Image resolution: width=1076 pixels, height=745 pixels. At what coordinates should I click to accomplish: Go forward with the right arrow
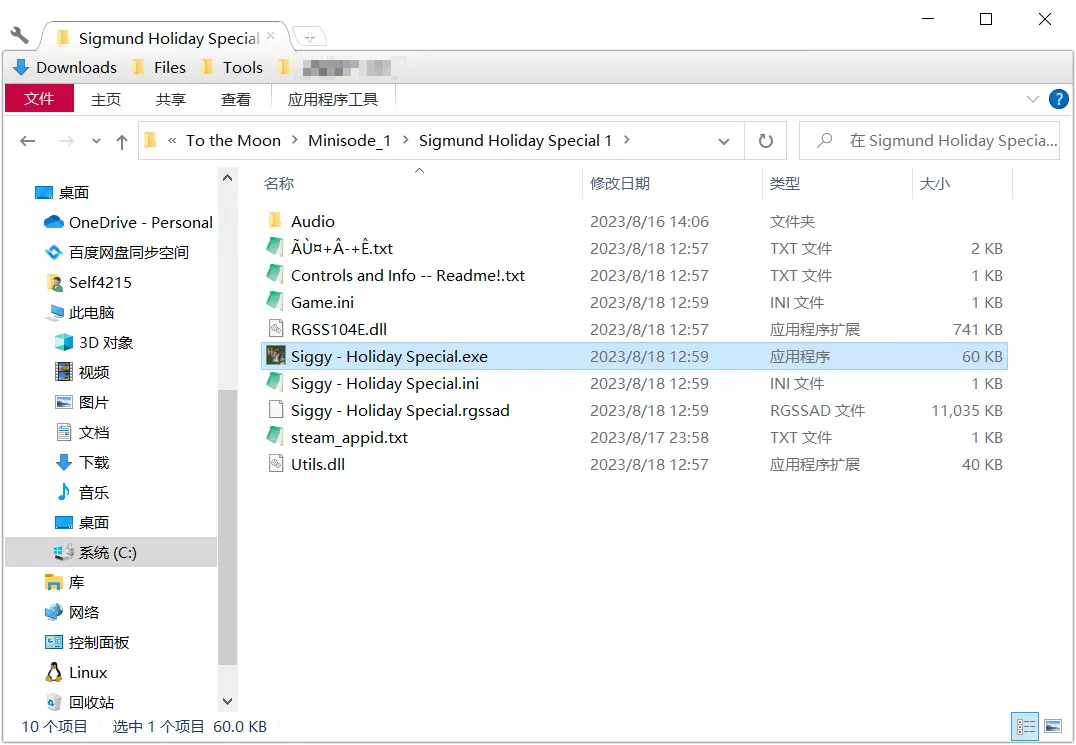[x=67, y=141]
